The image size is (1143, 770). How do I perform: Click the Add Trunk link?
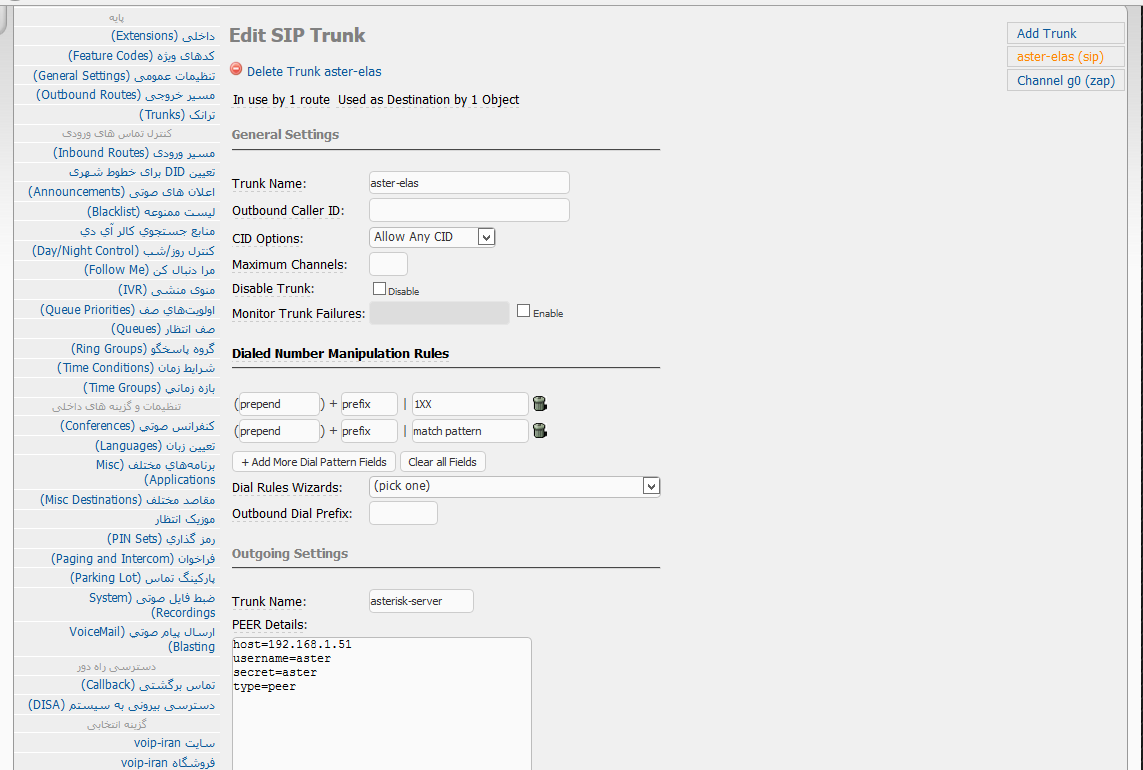pyautogui.click(x=1046, y=33)
